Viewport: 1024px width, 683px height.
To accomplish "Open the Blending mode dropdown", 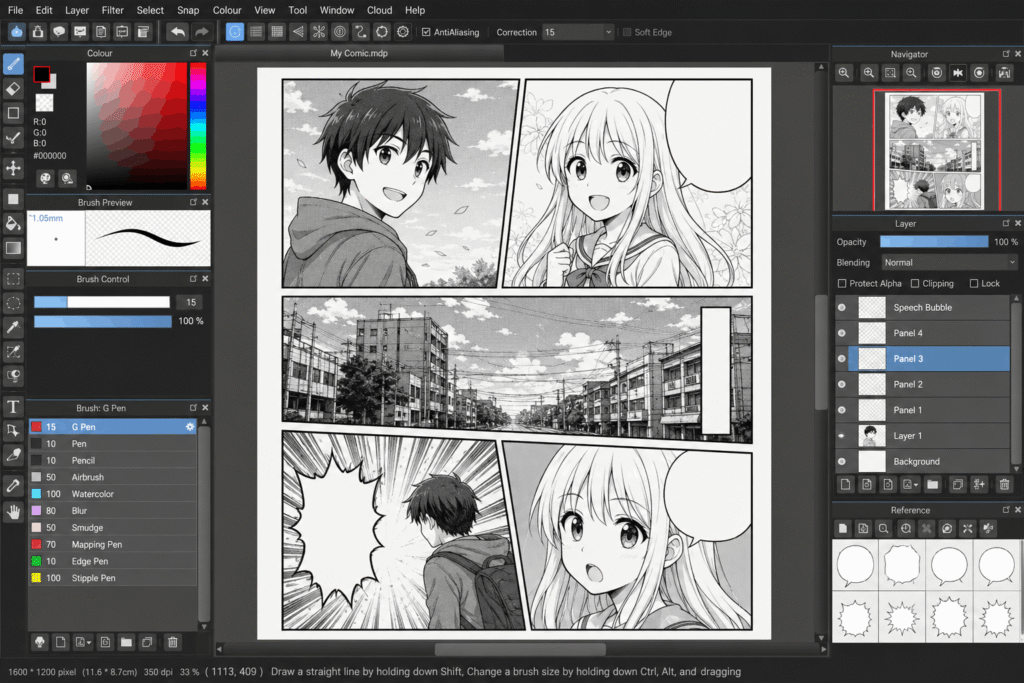I will click(949, 262).
